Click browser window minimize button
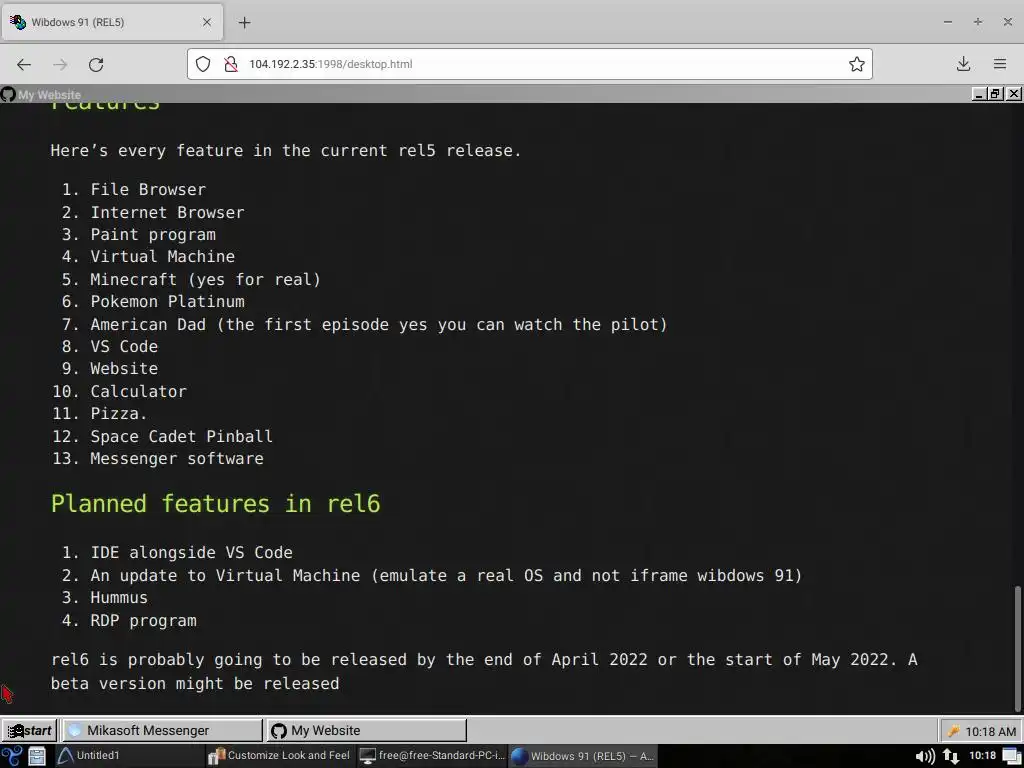This screenshot has width=1024, height=768. pyautogui.click(x=948, y=22)
